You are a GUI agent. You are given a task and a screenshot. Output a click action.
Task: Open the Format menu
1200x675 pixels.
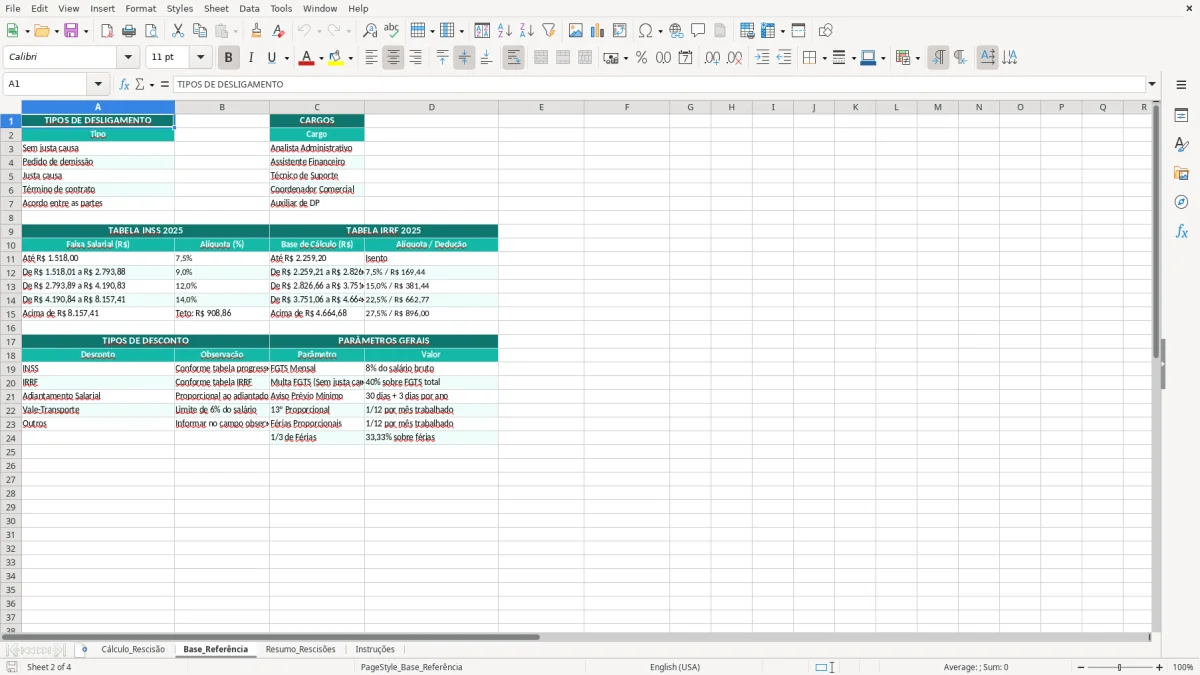(140, 8)
